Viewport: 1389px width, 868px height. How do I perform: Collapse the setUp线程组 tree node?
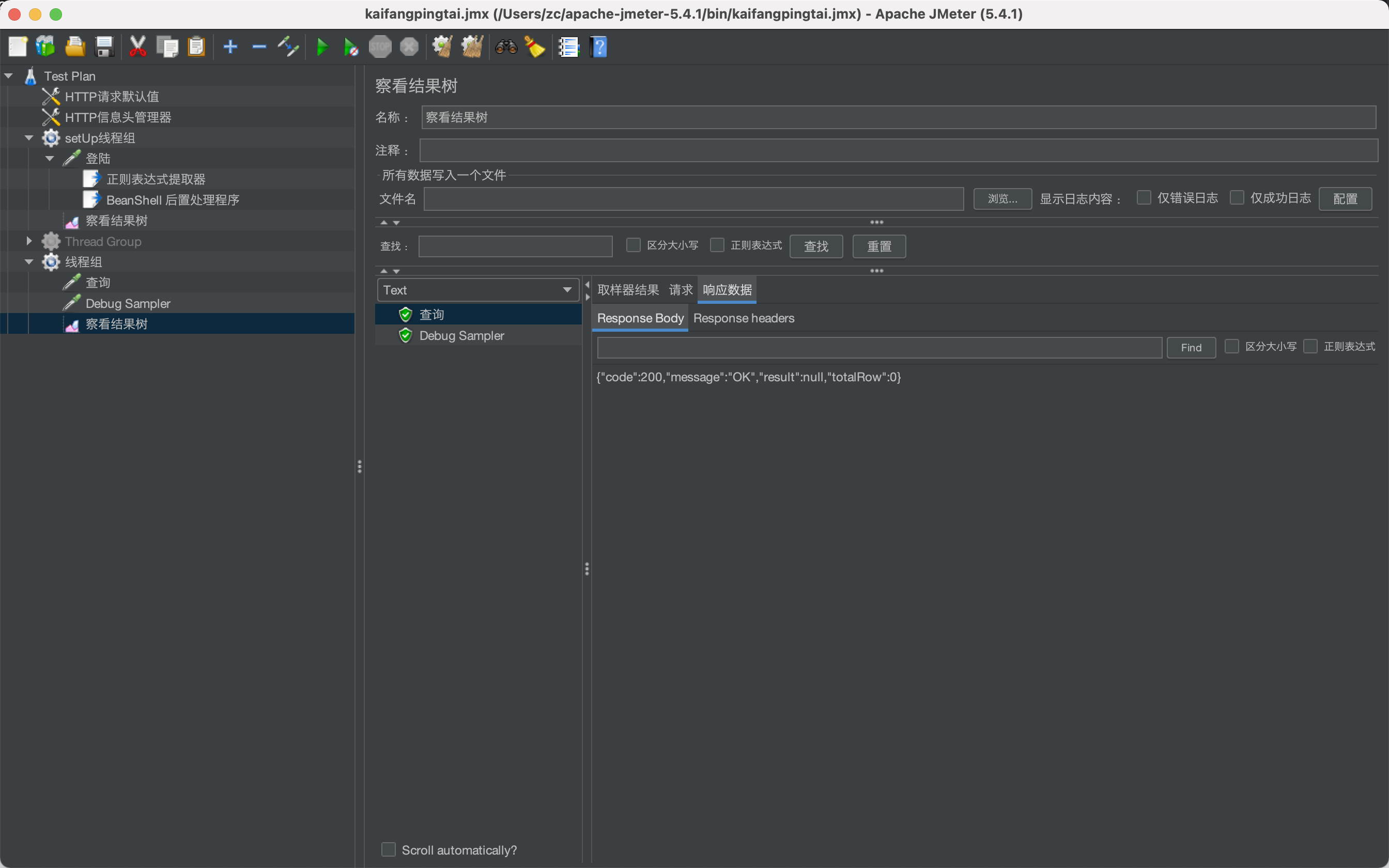click(x=29, y=138)
